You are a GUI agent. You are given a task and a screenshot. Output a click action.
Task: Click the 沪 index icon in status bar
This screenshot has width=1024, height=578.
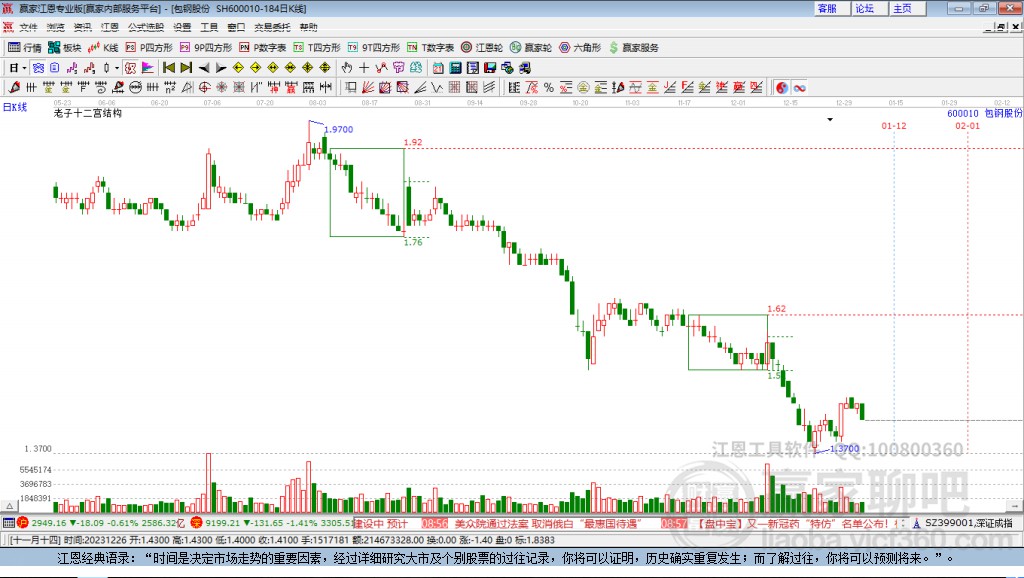pos(23,522)
